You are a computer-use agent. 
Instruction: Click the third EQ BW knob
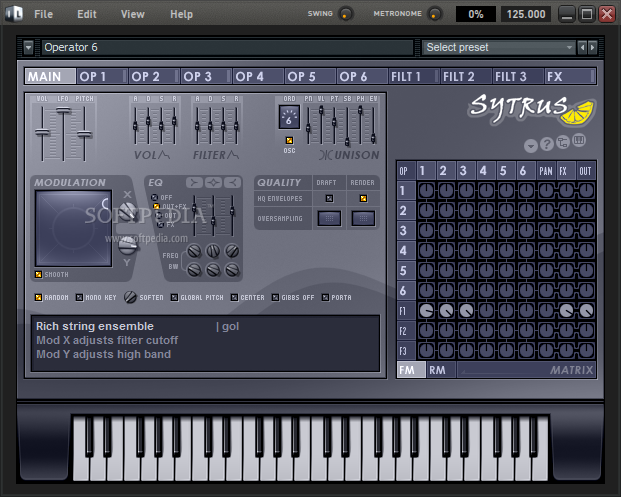[x=232, y=270]
